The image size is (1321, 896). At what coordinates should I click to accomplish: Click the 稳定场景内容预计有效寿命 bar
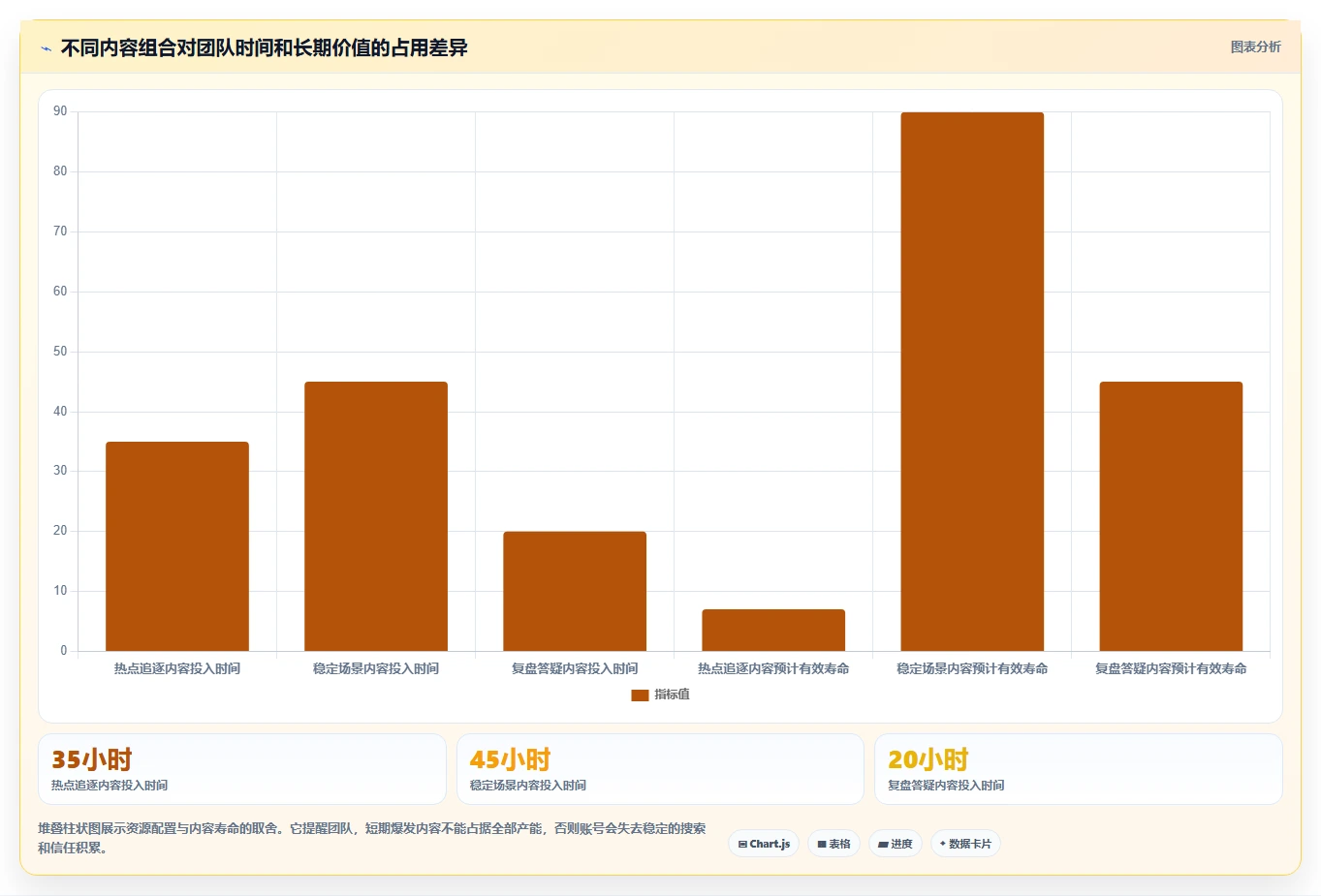coord(972,382)
